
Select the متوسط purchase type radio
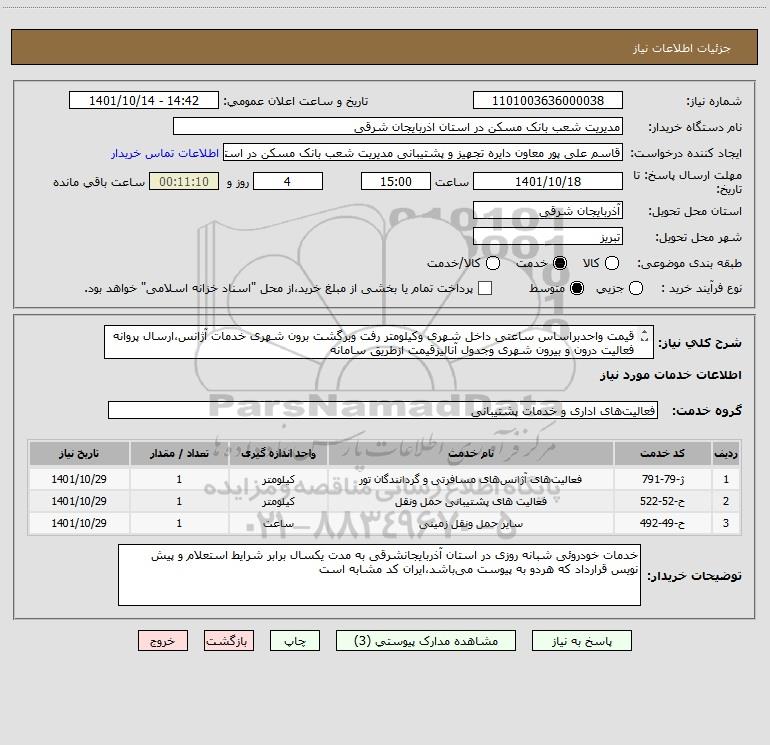[577, 289]
